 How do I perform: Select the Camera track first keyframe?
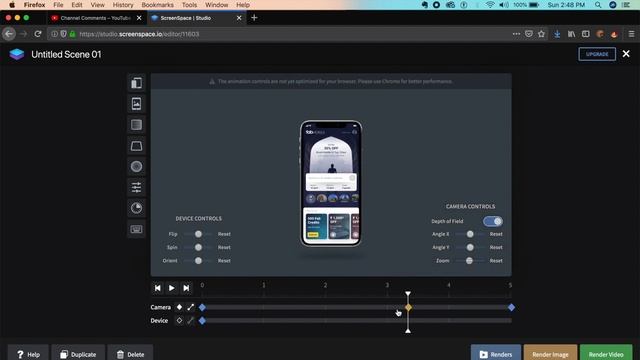pos(202,307)
